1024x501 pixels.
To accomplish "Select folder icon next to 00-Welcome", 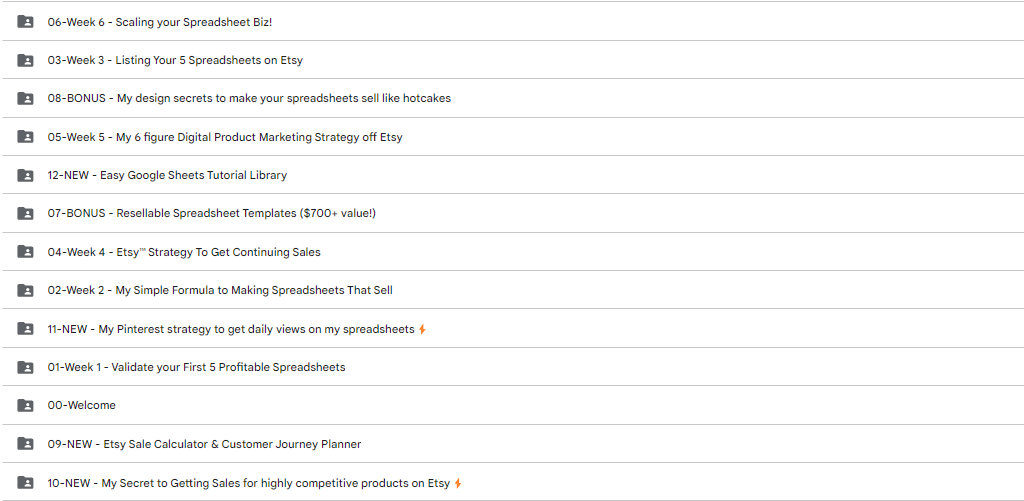I will pyautogui.click(x=25, y=405).
